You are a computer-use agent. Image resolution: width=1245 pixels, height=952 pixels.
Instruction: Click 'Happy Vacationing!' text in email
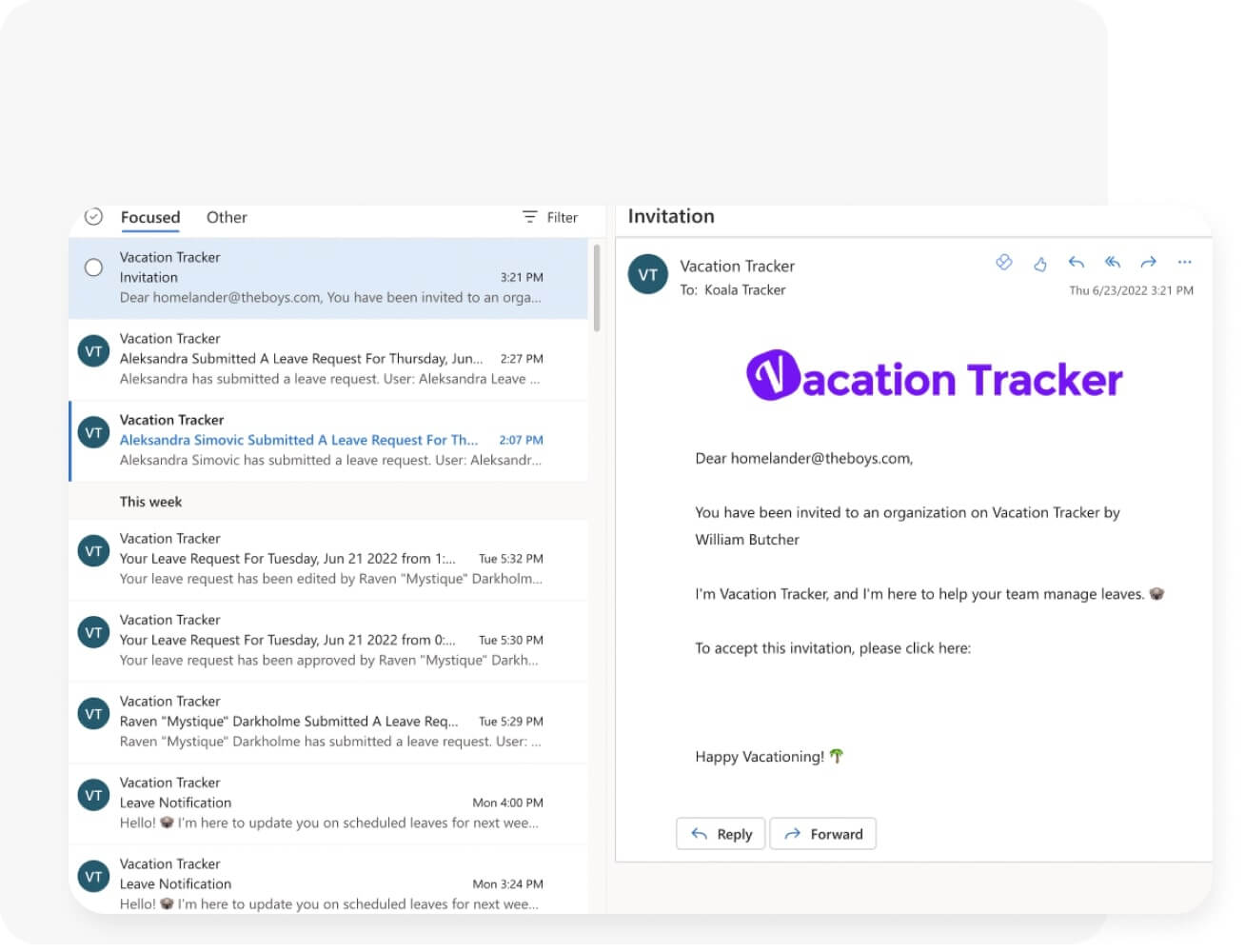(760, 757)
